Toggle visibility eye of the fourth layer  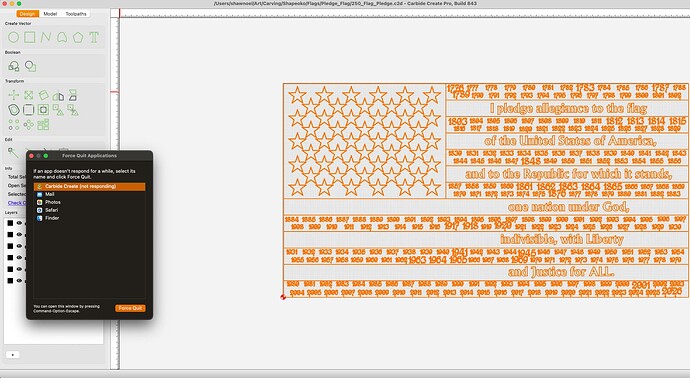[19, 257]
